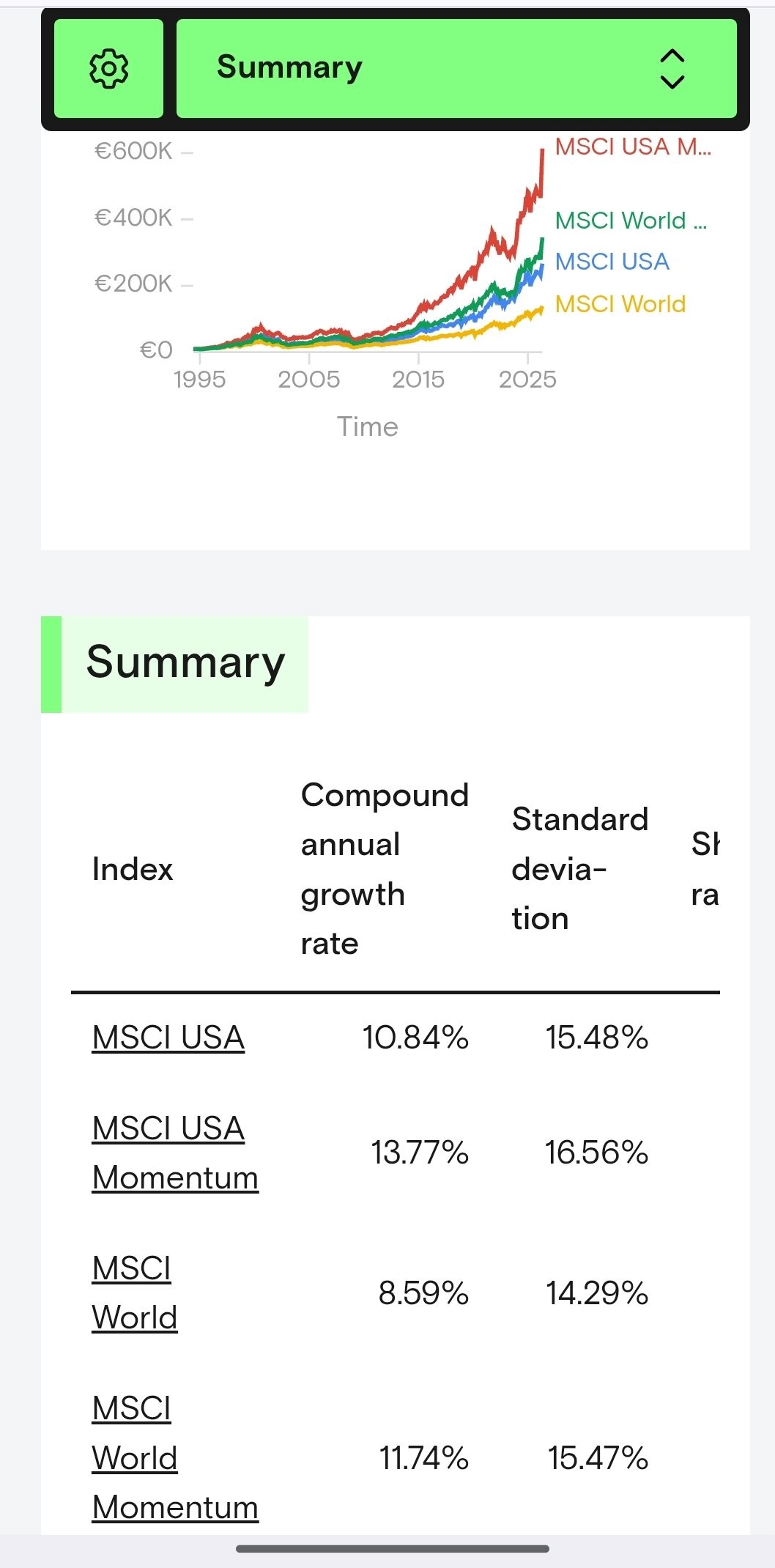Select the green MSCI World ... legend entry

pyautogui.click(x=631, y=220)
